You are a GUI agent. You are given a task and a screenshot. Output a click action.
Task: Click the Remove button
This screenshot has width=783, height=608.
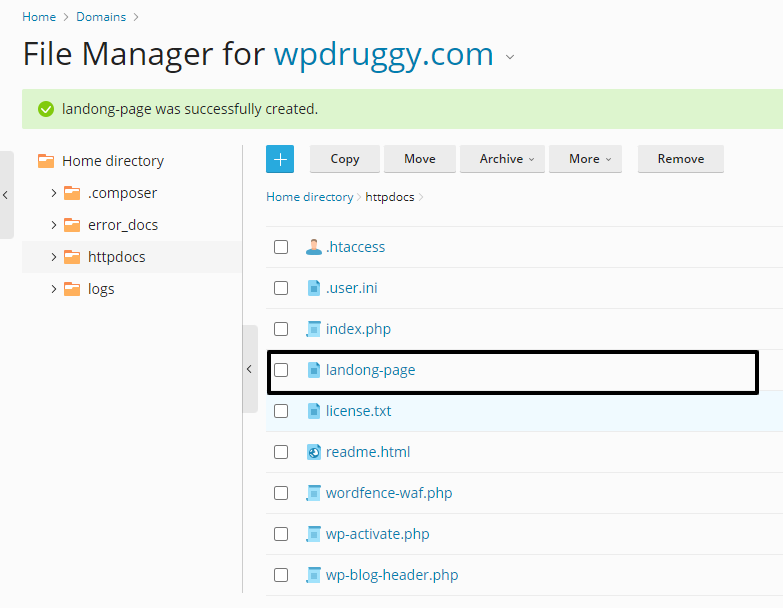pos(681,159)
